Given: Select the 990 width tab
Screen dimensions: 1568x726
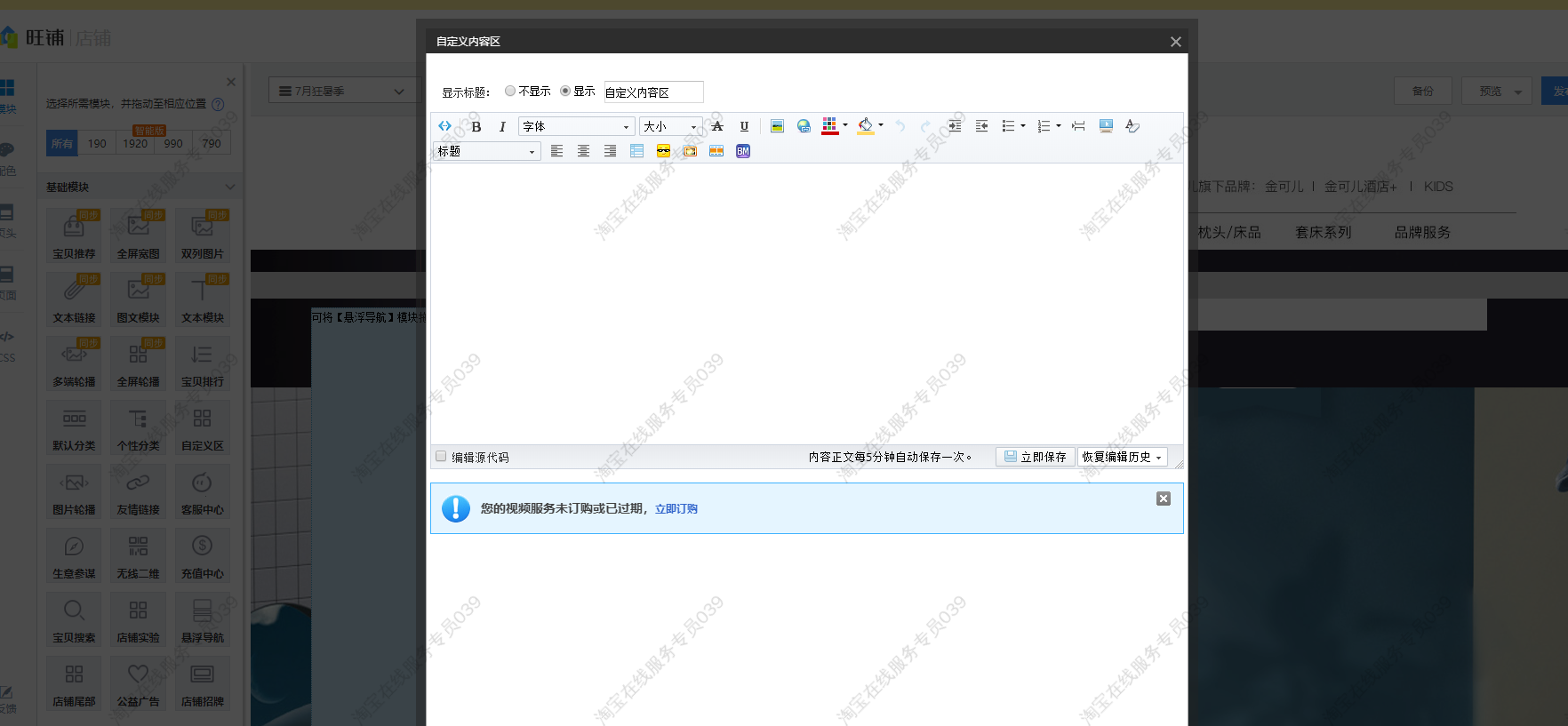Looking at the screenshot, I should [x=173, y=143].
